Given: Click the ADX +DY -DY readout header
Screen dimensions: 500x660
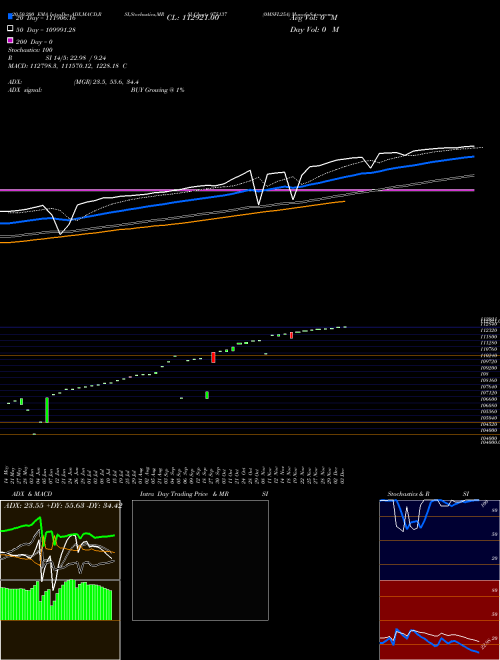Looking at the screenshot, I should [x=63, y=505].
